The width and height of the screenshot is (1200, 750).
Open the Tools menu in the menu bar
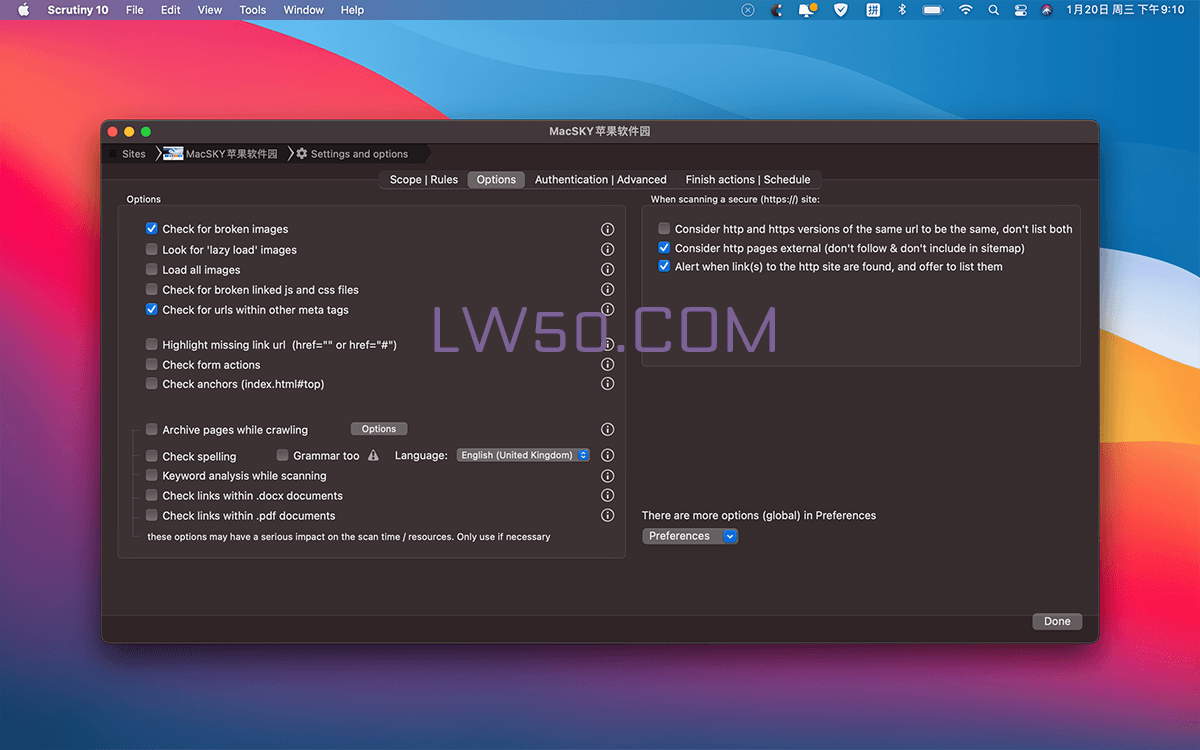(252, 10)
